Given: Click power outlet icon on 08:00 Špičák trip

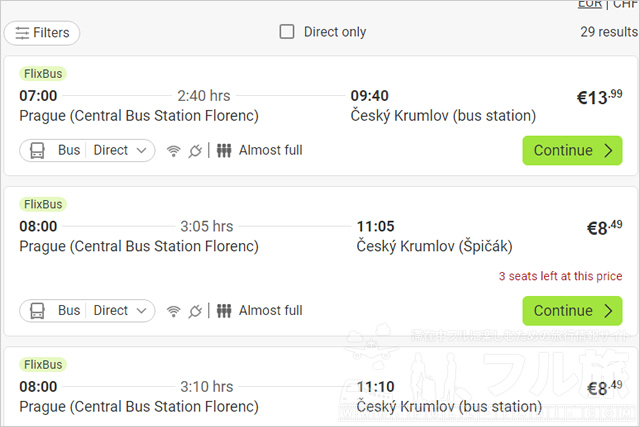Looking at the screenshot, I should 195,311.
